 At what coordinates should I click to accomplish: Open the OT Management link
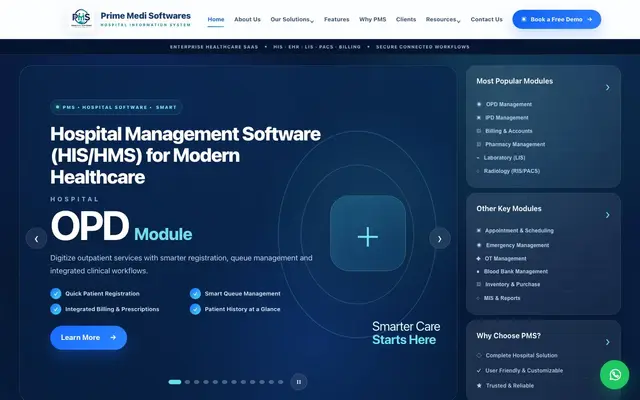coord(506,259)
